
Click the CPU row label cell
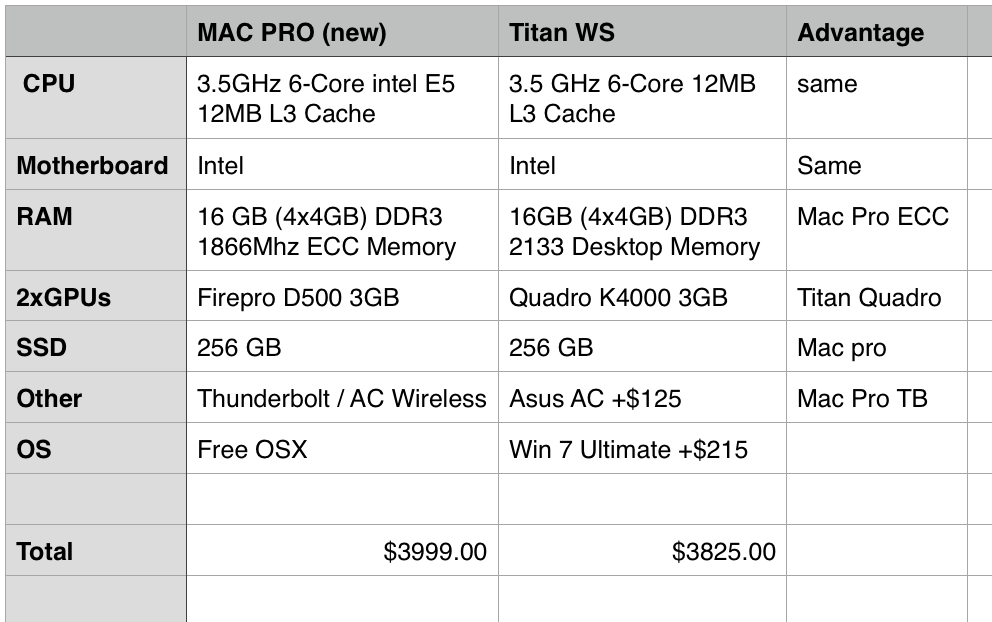tap(96, 97)
